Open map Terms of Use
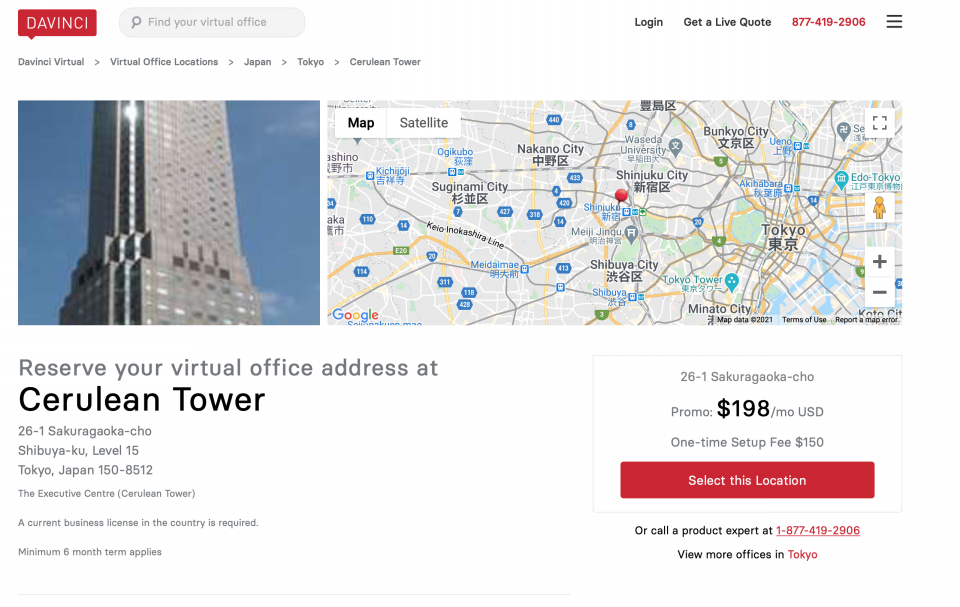This screenshot has width=960, height=607. click(804, 320)
